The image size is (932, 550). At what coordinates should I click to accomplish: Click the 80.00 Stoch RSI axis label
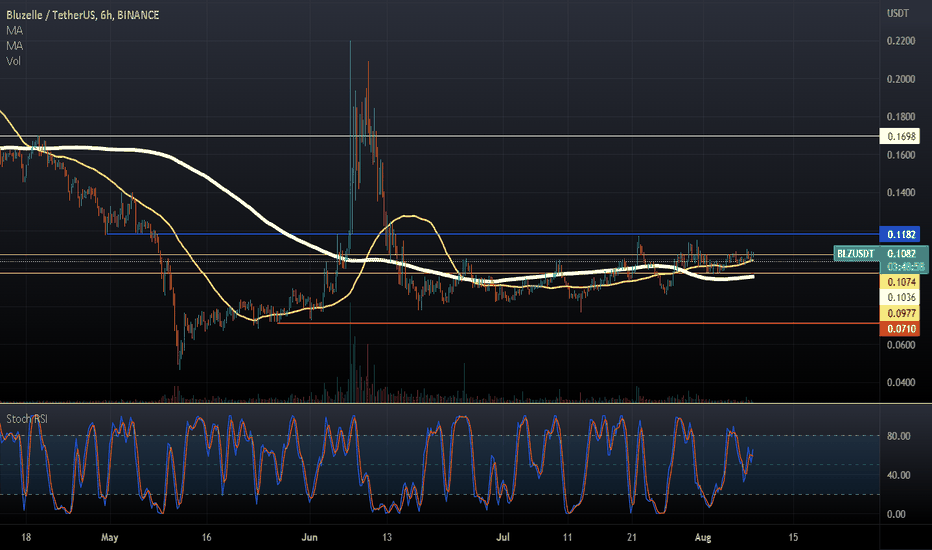point(898,436)
